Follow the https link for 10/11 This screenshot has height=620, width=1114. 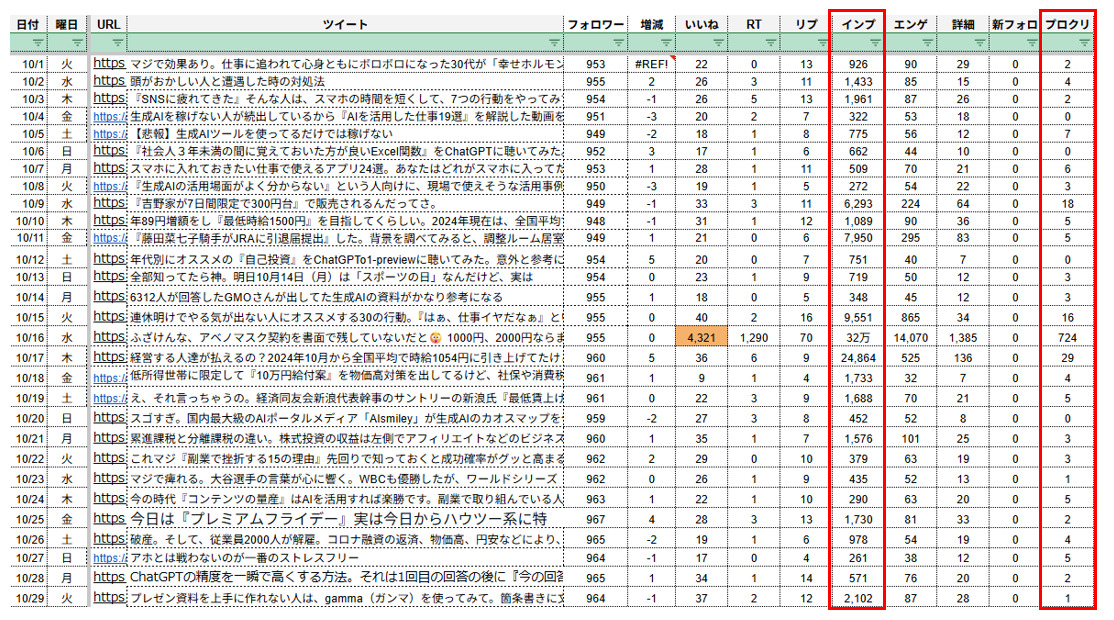point(110,238)
